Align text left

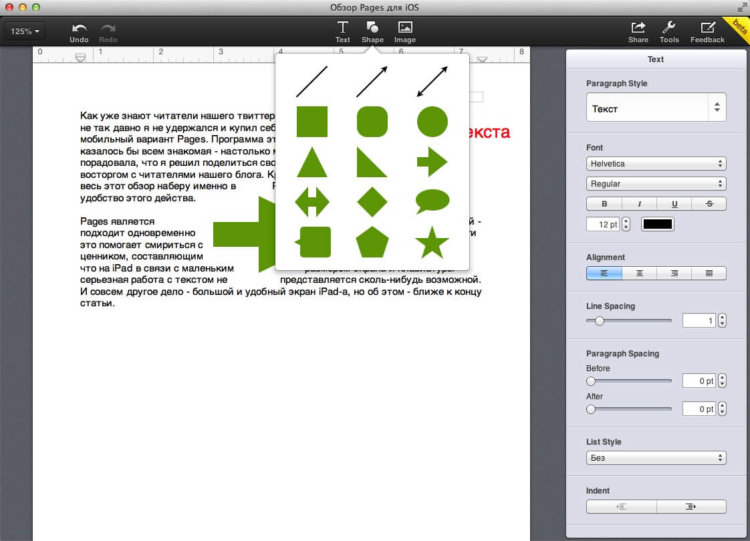tap(604, 273)
